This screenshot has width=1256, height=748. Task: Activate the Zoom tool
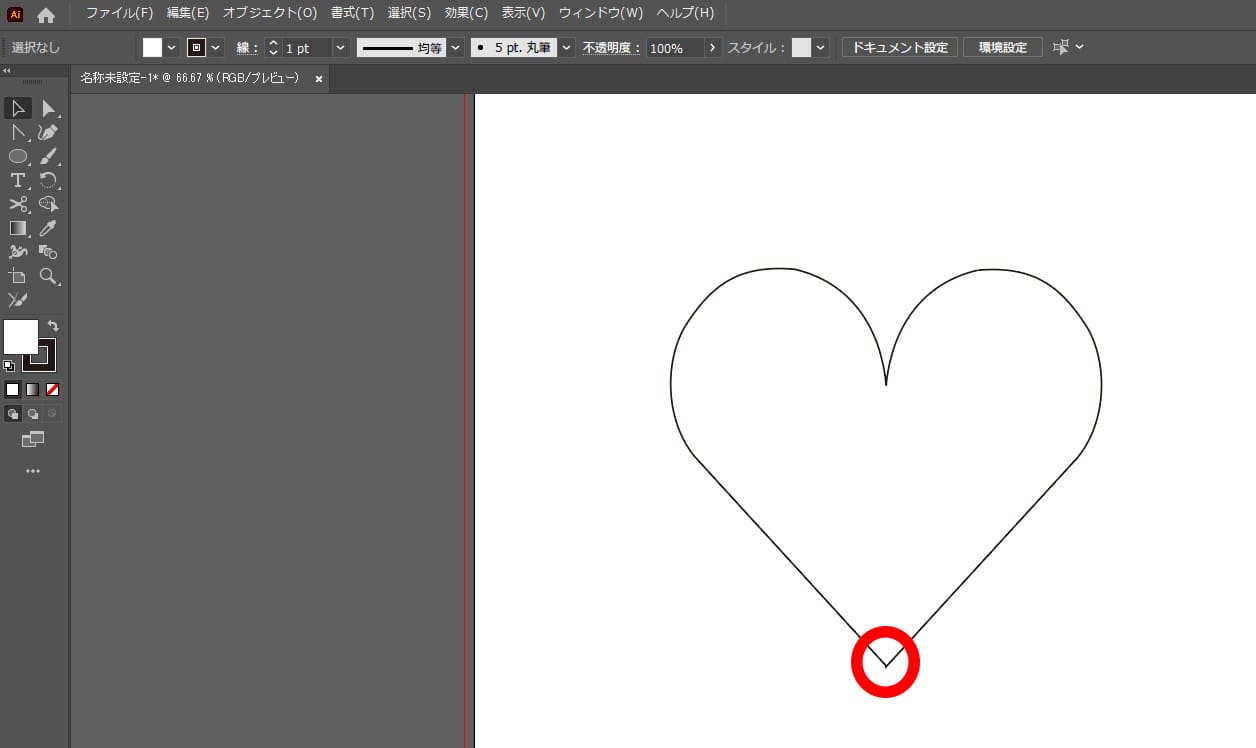49,277
